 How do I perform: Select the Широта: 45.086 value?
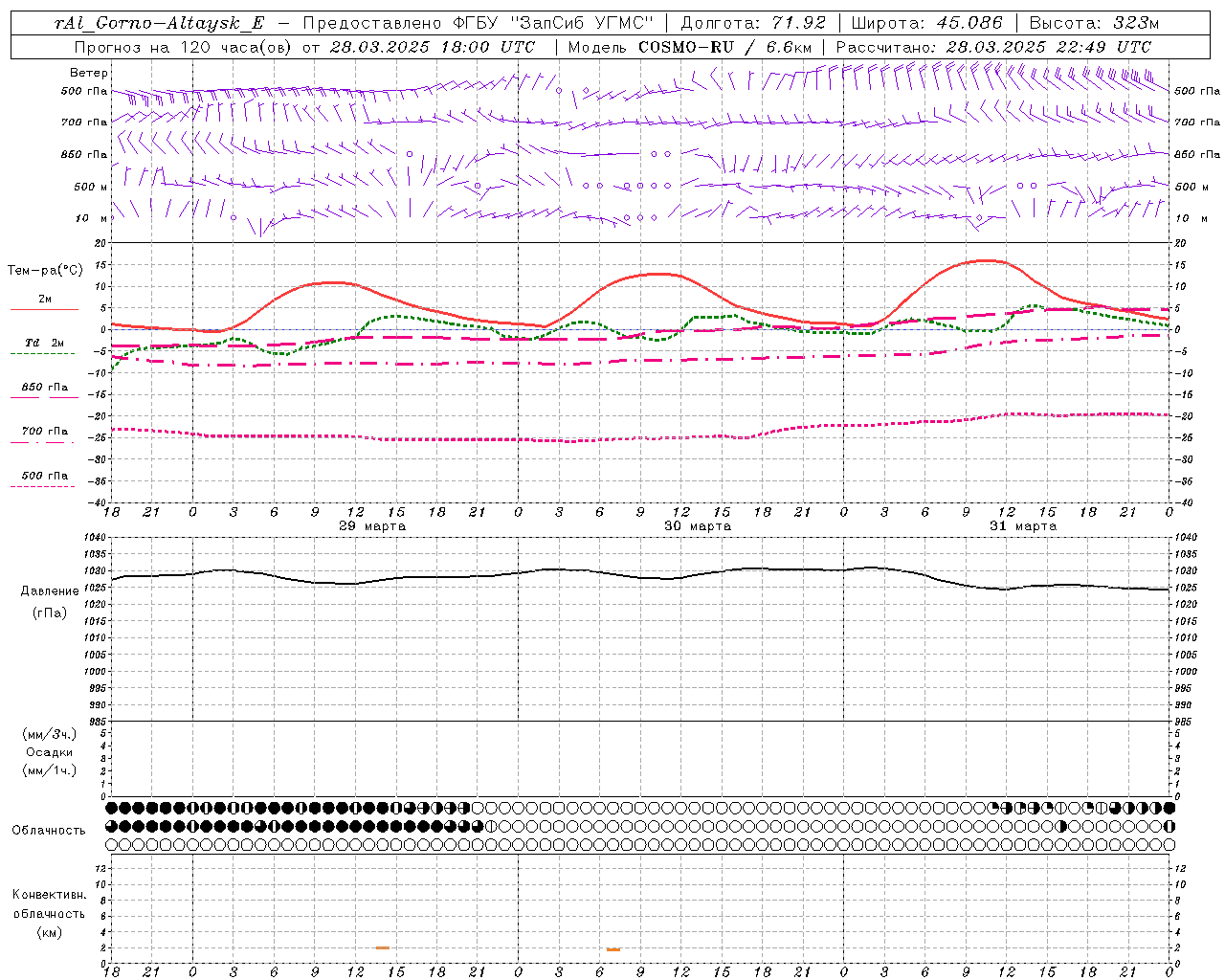[926, 24]
